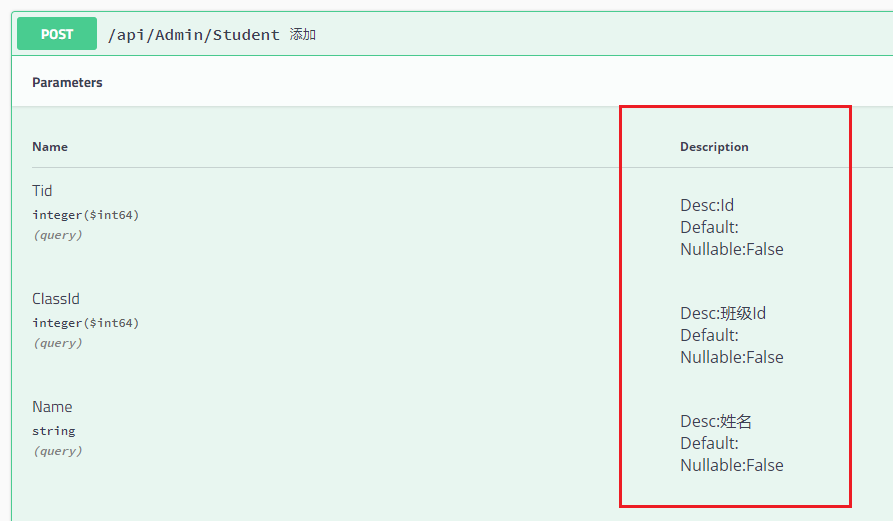Click Nullable:False in the Tid row
The image size is (893, 521).
[x=731, y=249]
